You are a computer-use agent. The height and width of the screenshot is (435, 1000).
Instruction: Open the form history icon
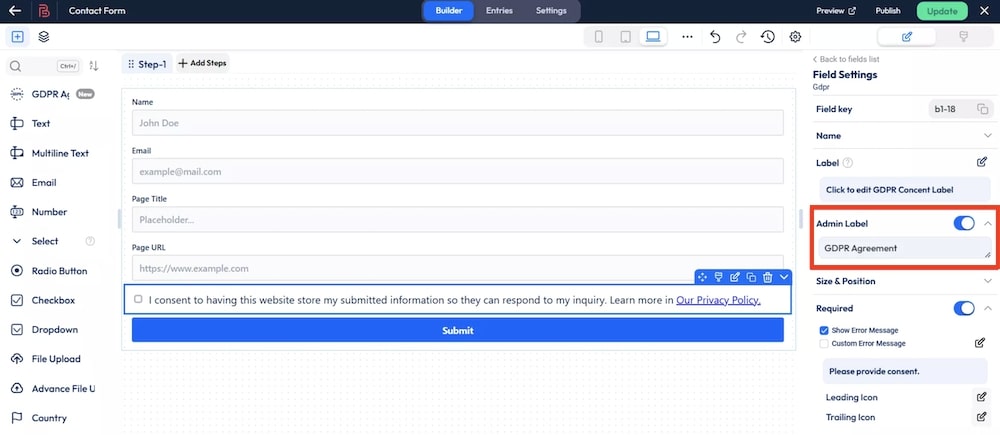[767, 37]
